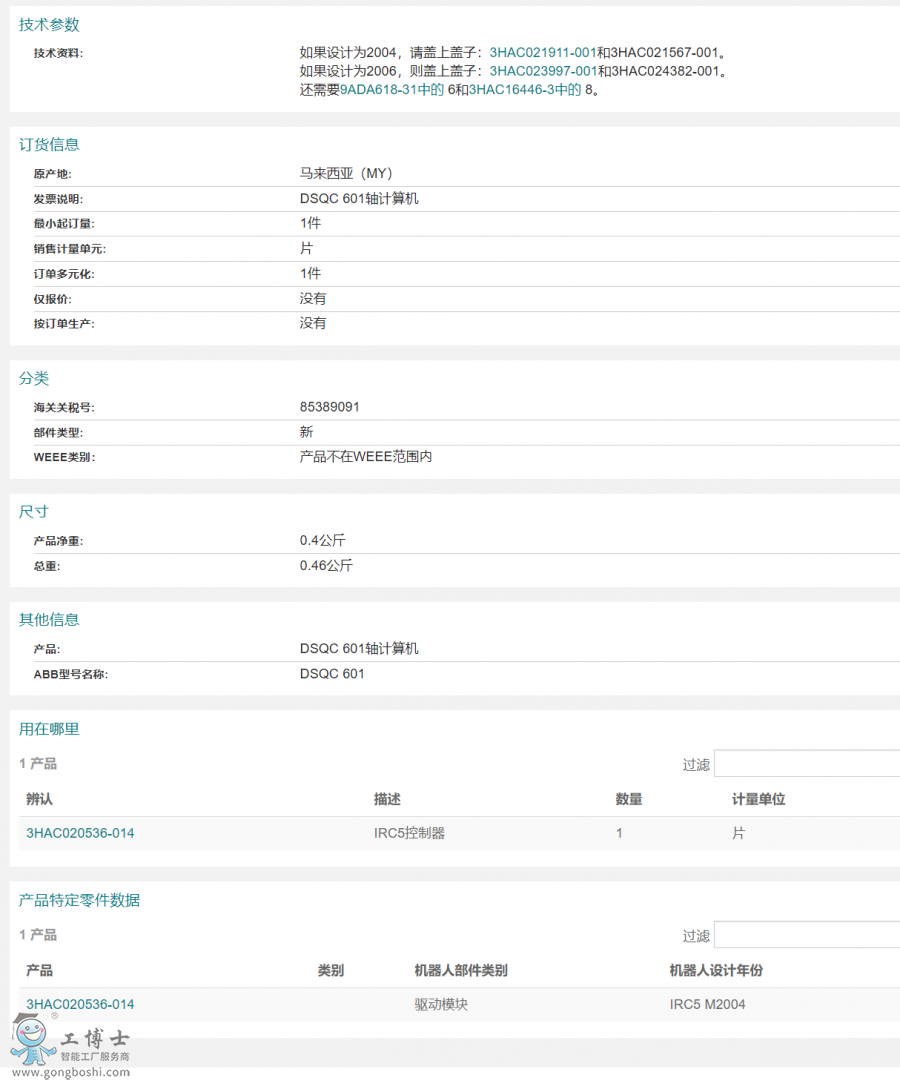Select the 订货信息 section heading
The width and height of the screenshot is (900, 1092).
49,144
